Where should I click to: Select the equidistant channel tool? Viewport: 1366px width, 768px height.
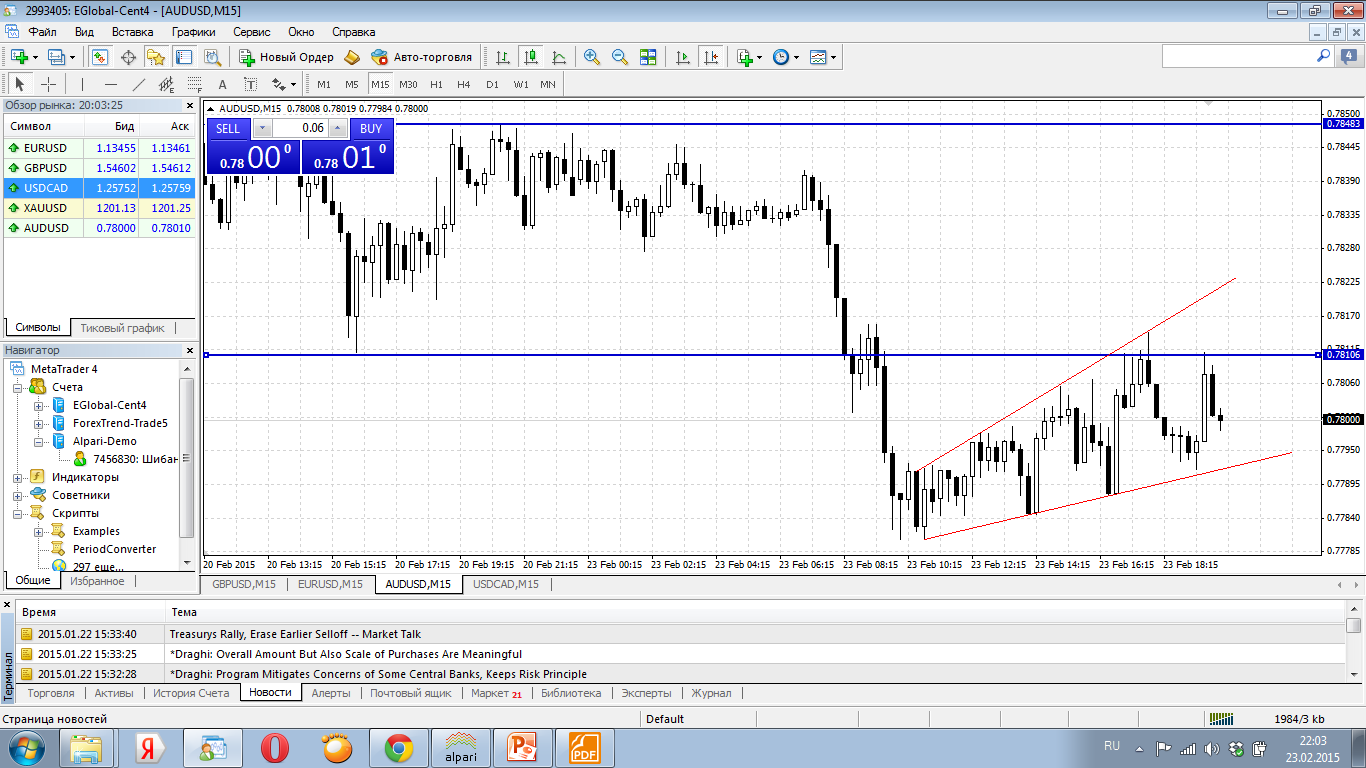(x=167, y=84)
